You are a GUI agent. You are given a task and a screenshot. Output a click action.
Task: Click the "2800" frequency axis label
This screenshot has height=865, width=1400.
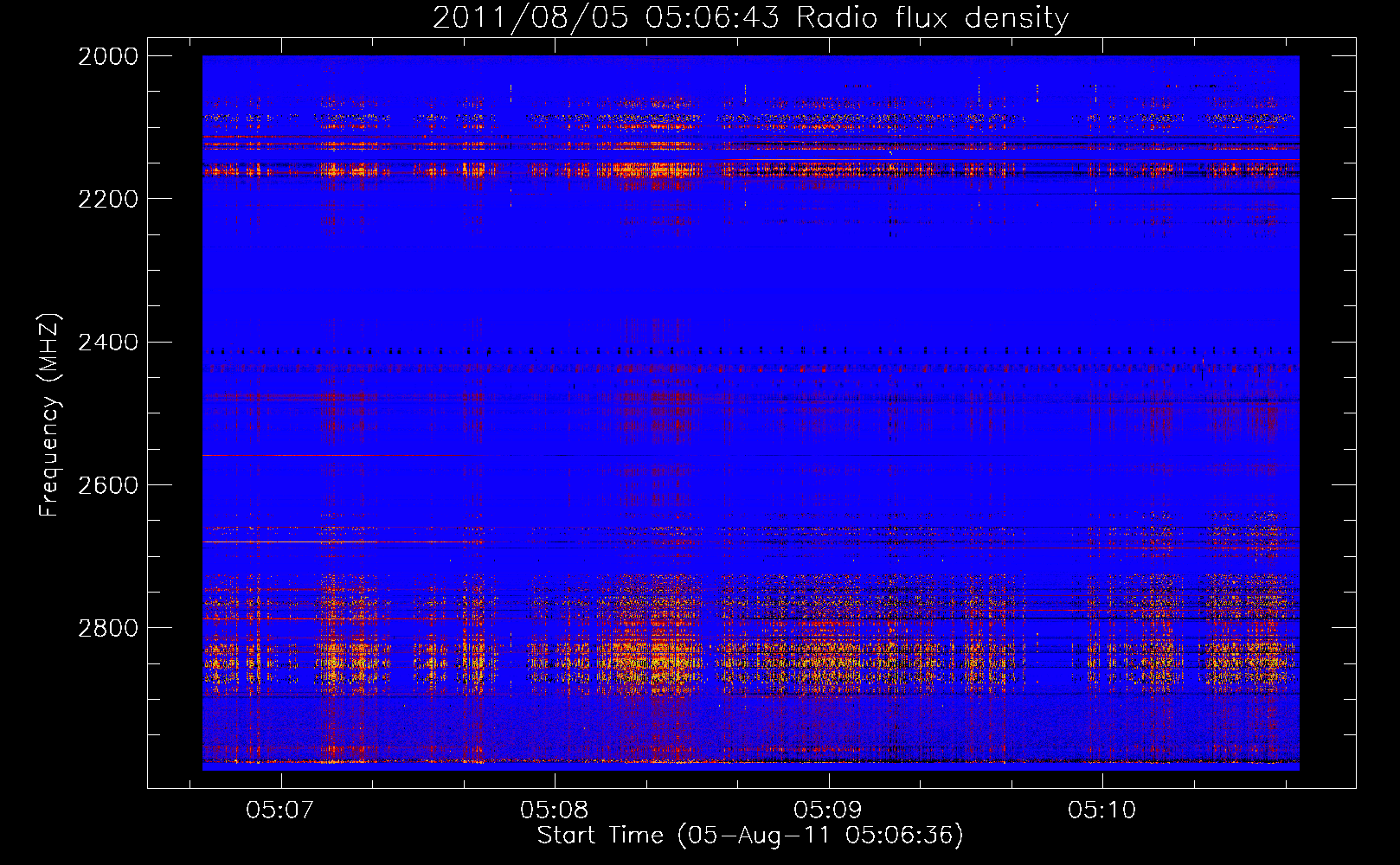pyautogui.click(x=108, y=628)
